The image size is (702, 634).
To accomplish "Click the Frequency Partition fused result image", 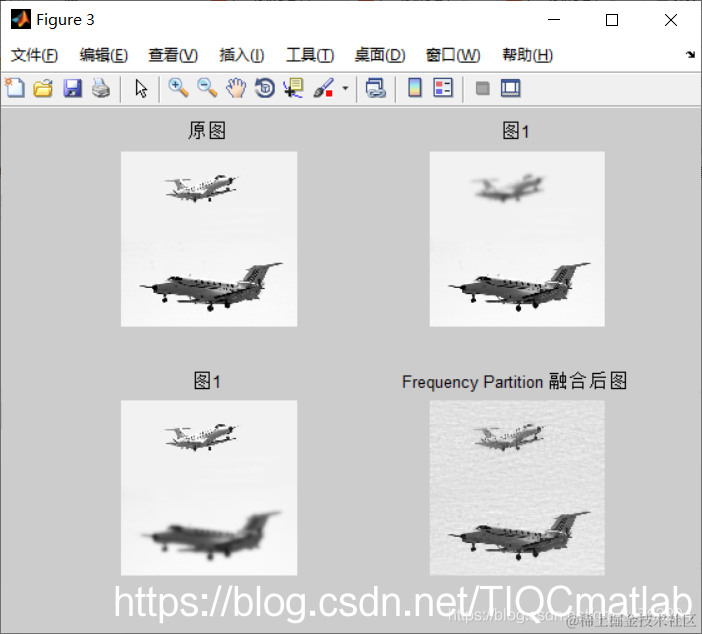I will pyautogui.click(x=517, y=488).
